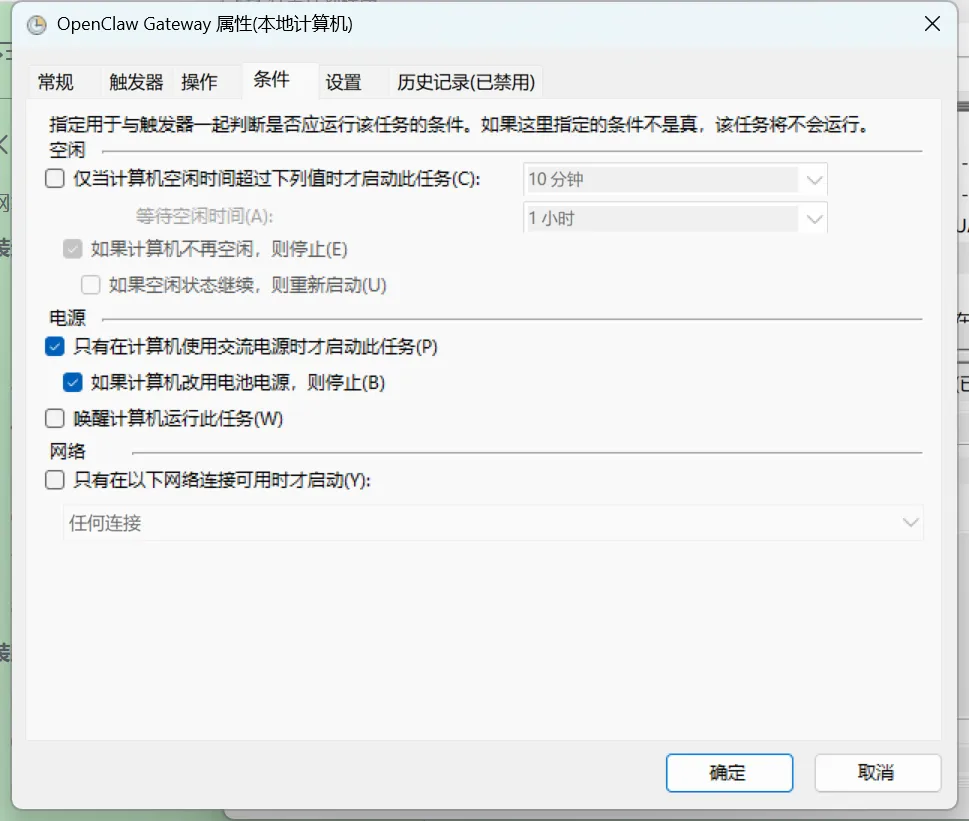Viewport: 969px width, 821px height.
Task: Enable 唤醒计算机运行此任务(W) checkbox
Action: click(55, 418)
